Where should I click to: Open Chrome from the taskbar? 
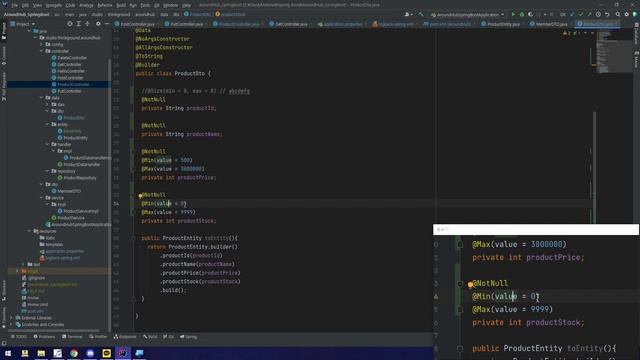point(74,353)
